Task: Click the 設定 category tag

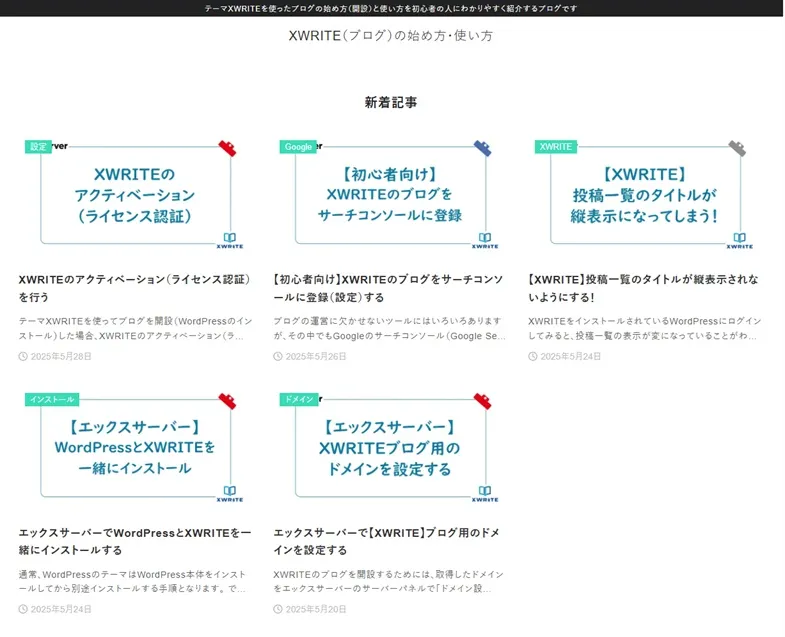Action: (39, 147)
